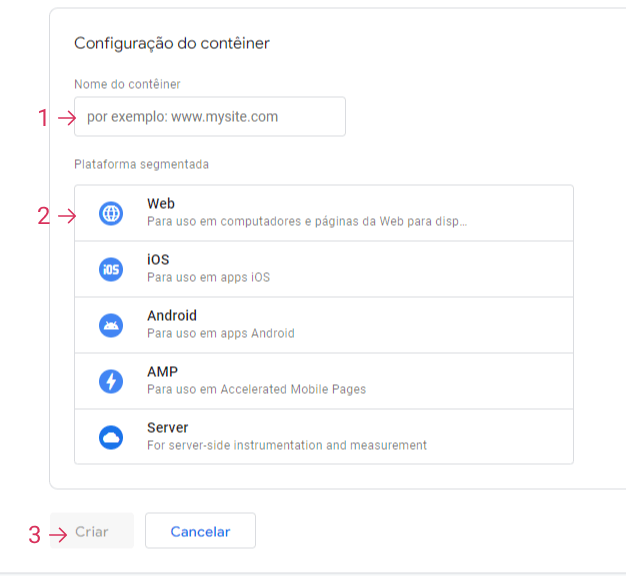Click the Web 'computadores e páginas' description
This screenshot has height=576, width=626.
(307, 221)
